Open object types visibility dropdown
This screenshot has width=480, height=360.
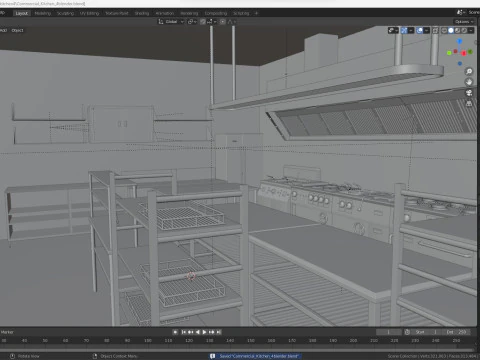393,30
